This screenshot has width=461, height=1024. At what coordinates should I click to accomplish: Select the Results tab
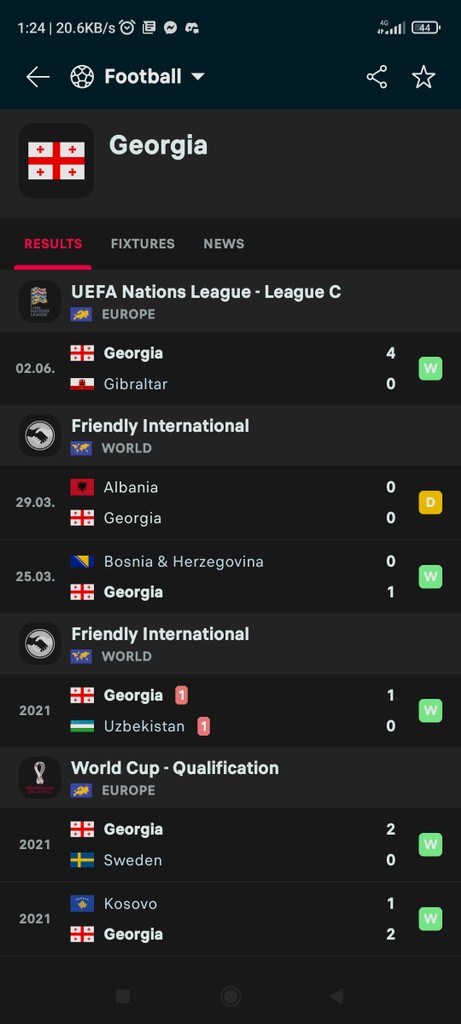53,244
